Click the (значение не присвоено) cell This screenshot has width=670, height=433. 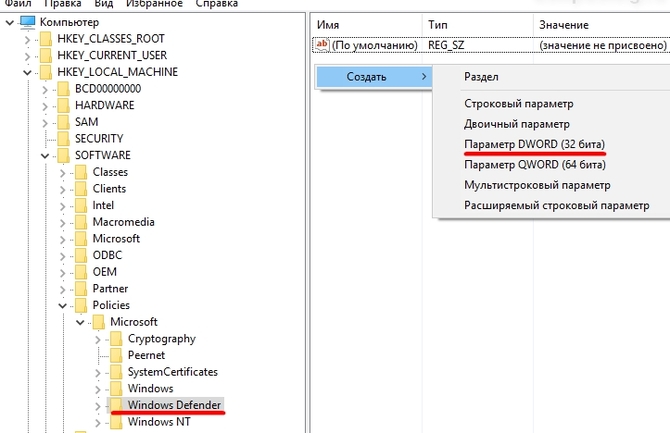[603, 45]
